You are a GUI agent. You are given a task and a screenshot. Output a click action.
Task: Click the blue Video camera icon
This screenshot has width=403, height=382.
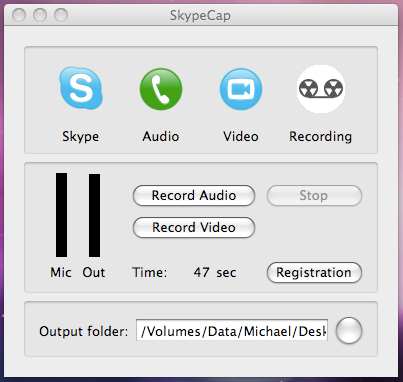(x=241, y=89)
